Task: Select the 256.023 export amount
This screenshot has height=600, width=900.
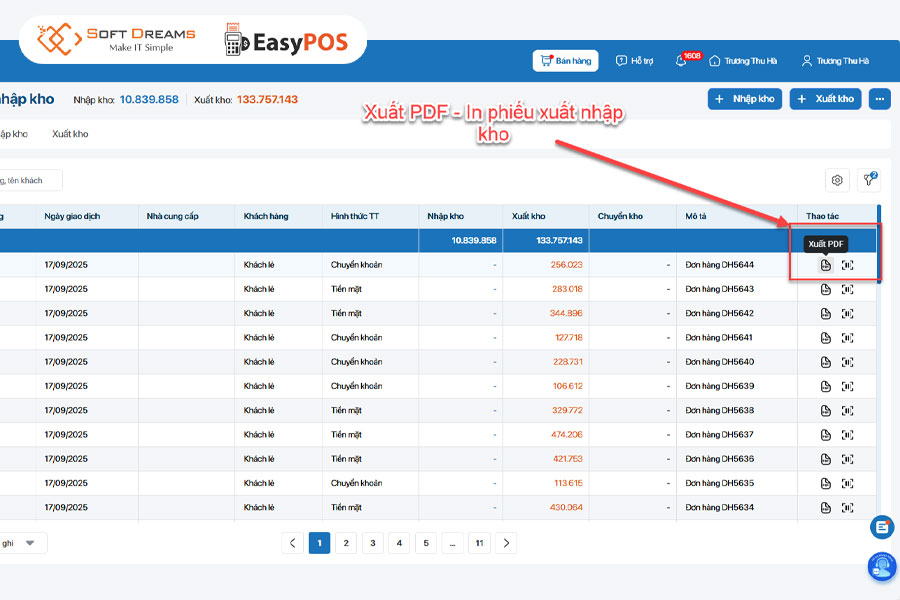Action: 566,265
